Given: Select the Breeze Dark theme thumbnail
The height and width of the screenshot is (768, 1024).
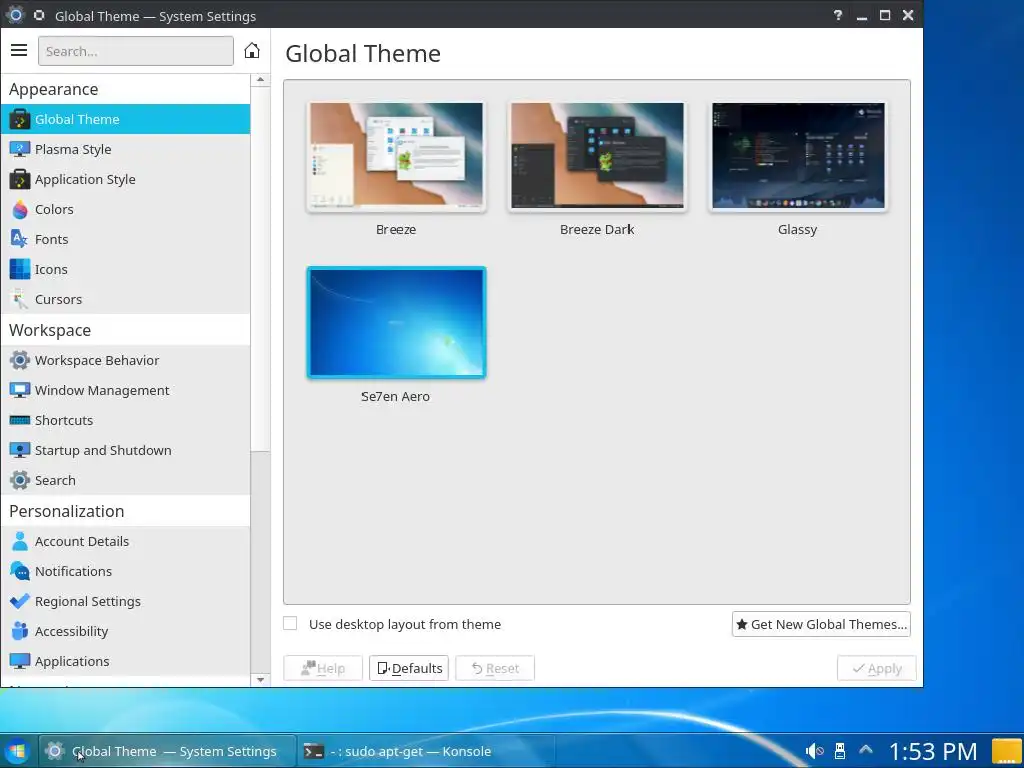Looking at the screenshot, I should pos(597,155).
